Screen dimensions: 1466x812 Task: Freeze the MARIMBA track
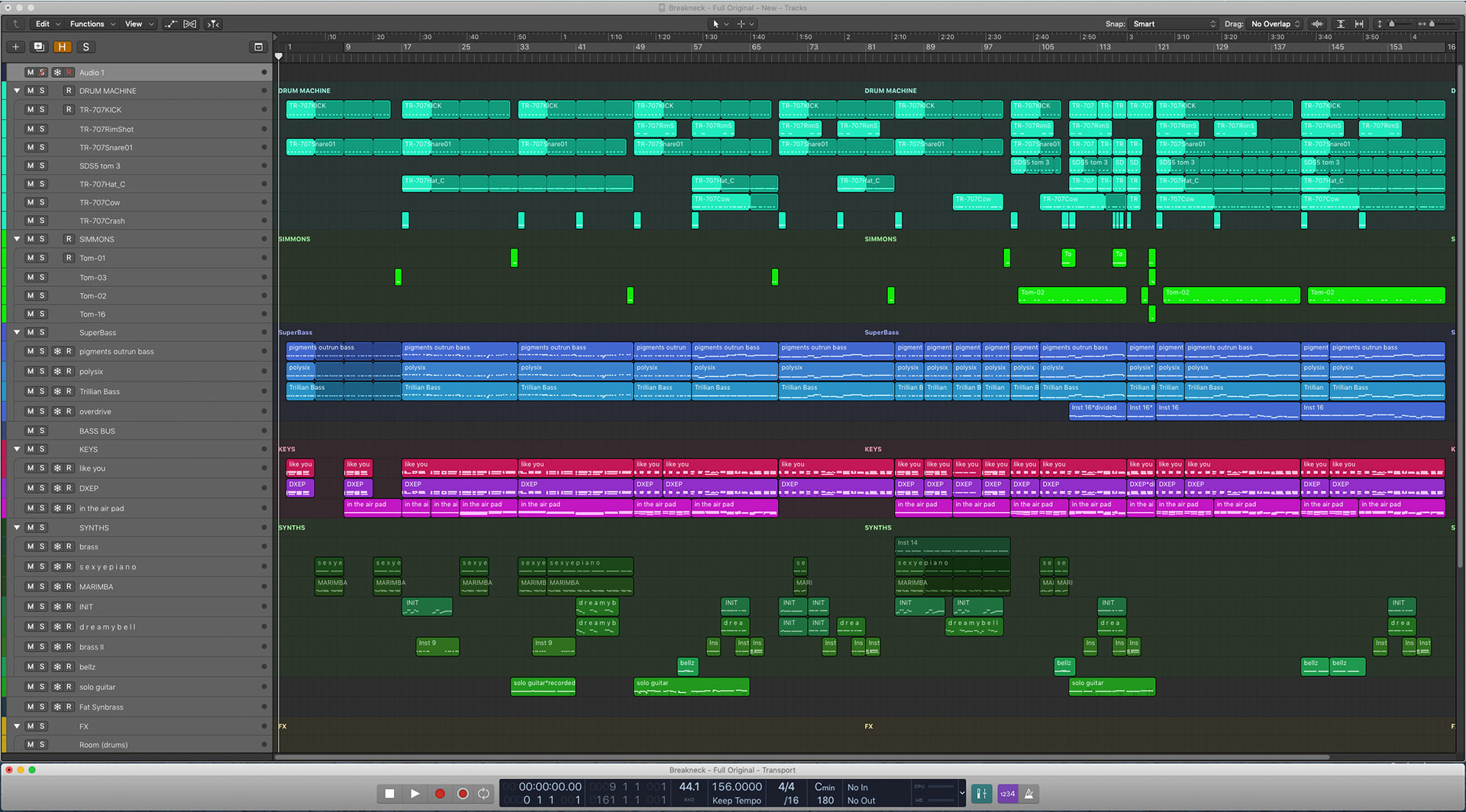click(x=57, y=587)
